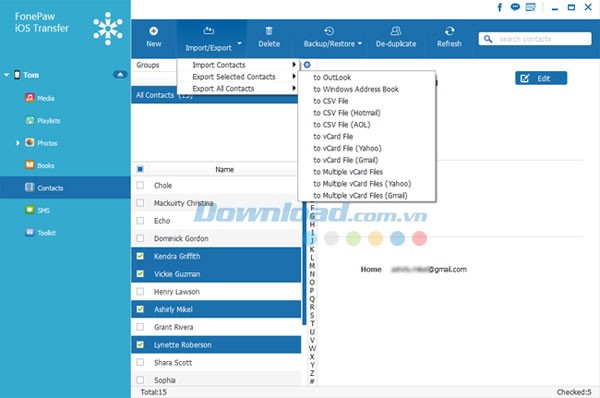Image resolution: width=600 pixels, height=398 pixels.
Task: Check the Dominick Gordon checkbox
Action: 140,238
